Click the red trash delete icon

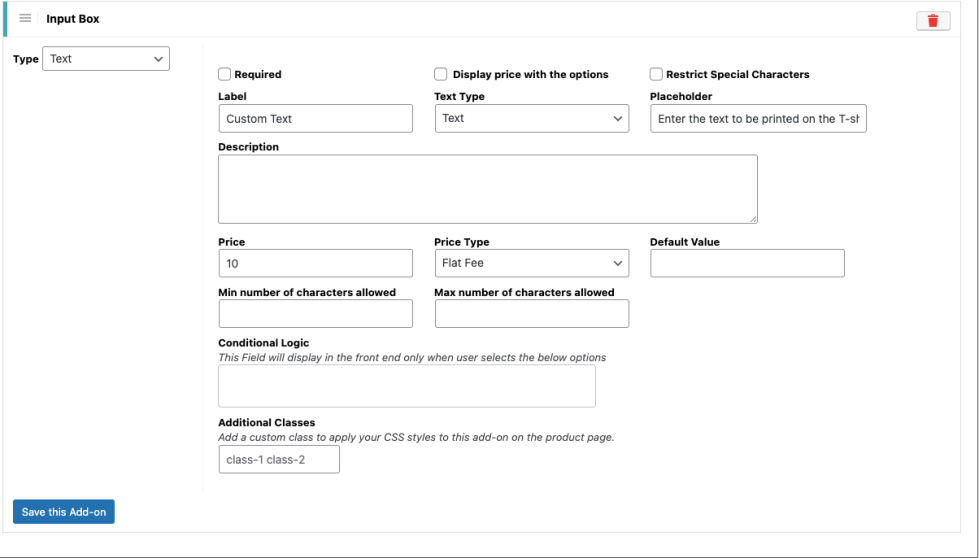pyautogui.click(x=932, y=20)
